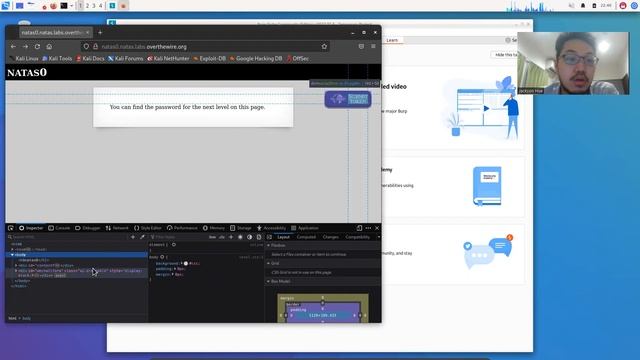Click Learn tab in Burp window
The width and height of the screenshot is (640, 360).
[x=392, y=40]
